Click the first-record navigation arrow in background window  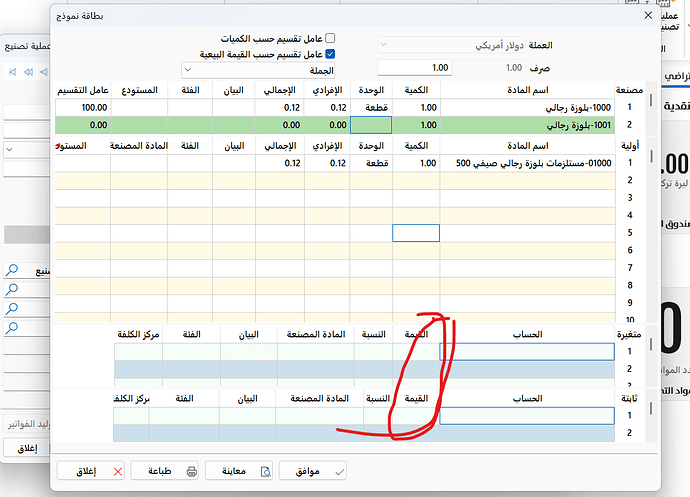coord(13,72)
